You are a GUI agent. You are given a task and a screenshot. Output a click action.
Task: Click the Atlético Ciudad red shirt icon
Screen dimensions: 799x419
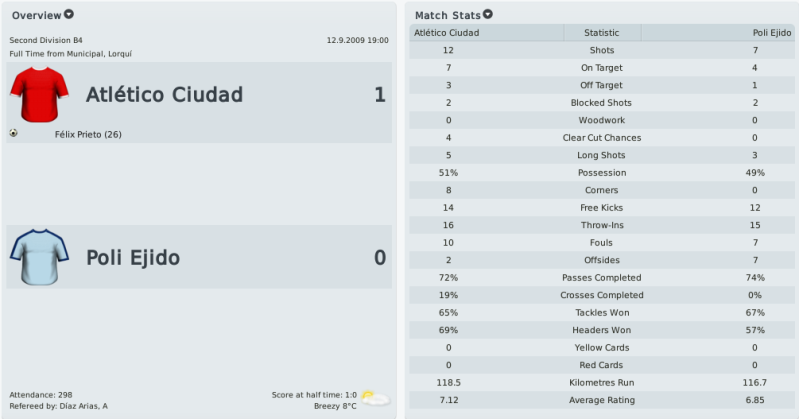39,95
